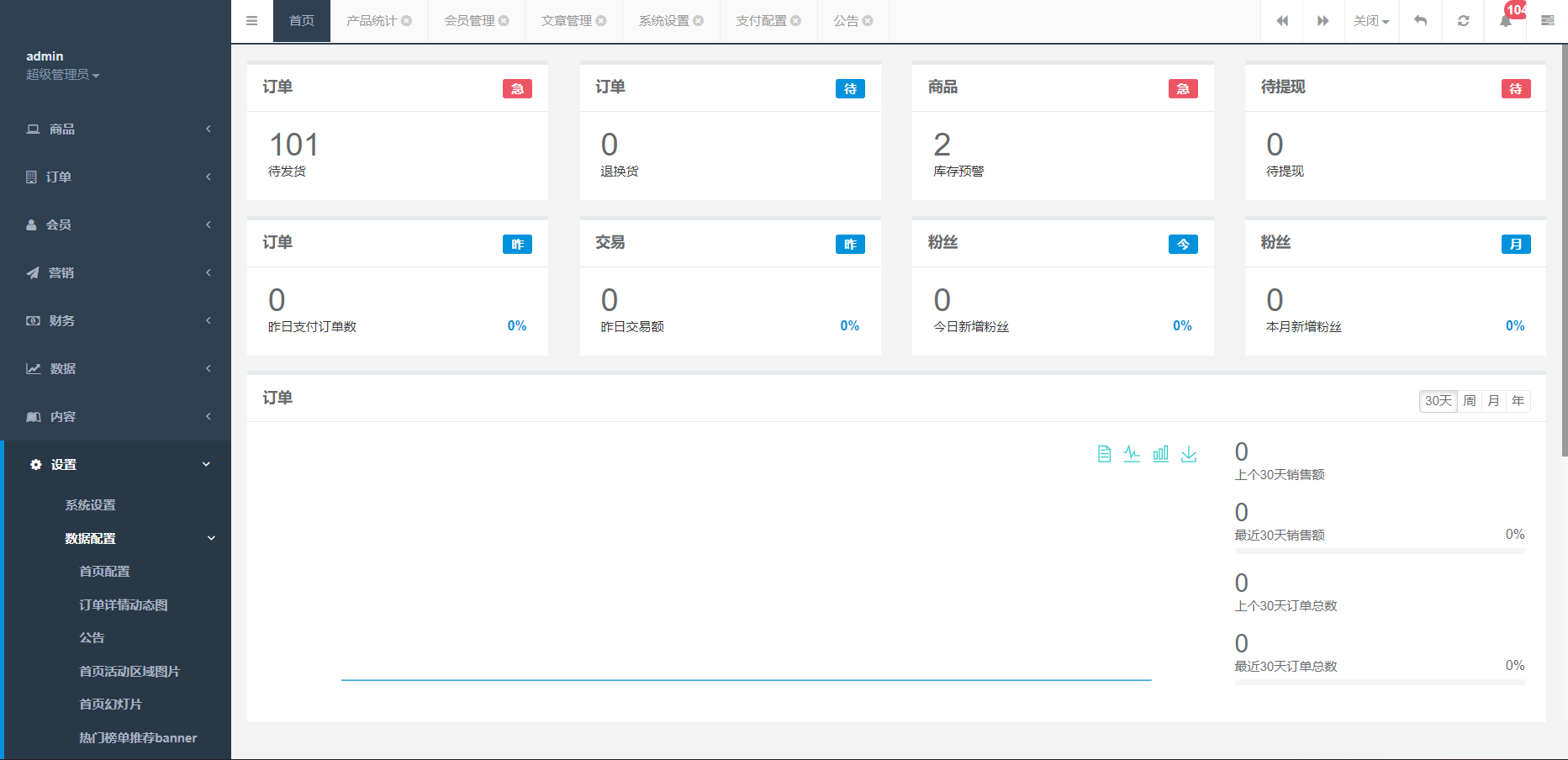Expand the 商品 menu arrow
Viewport: 1568px width, 760px height.
coord(208,129)
